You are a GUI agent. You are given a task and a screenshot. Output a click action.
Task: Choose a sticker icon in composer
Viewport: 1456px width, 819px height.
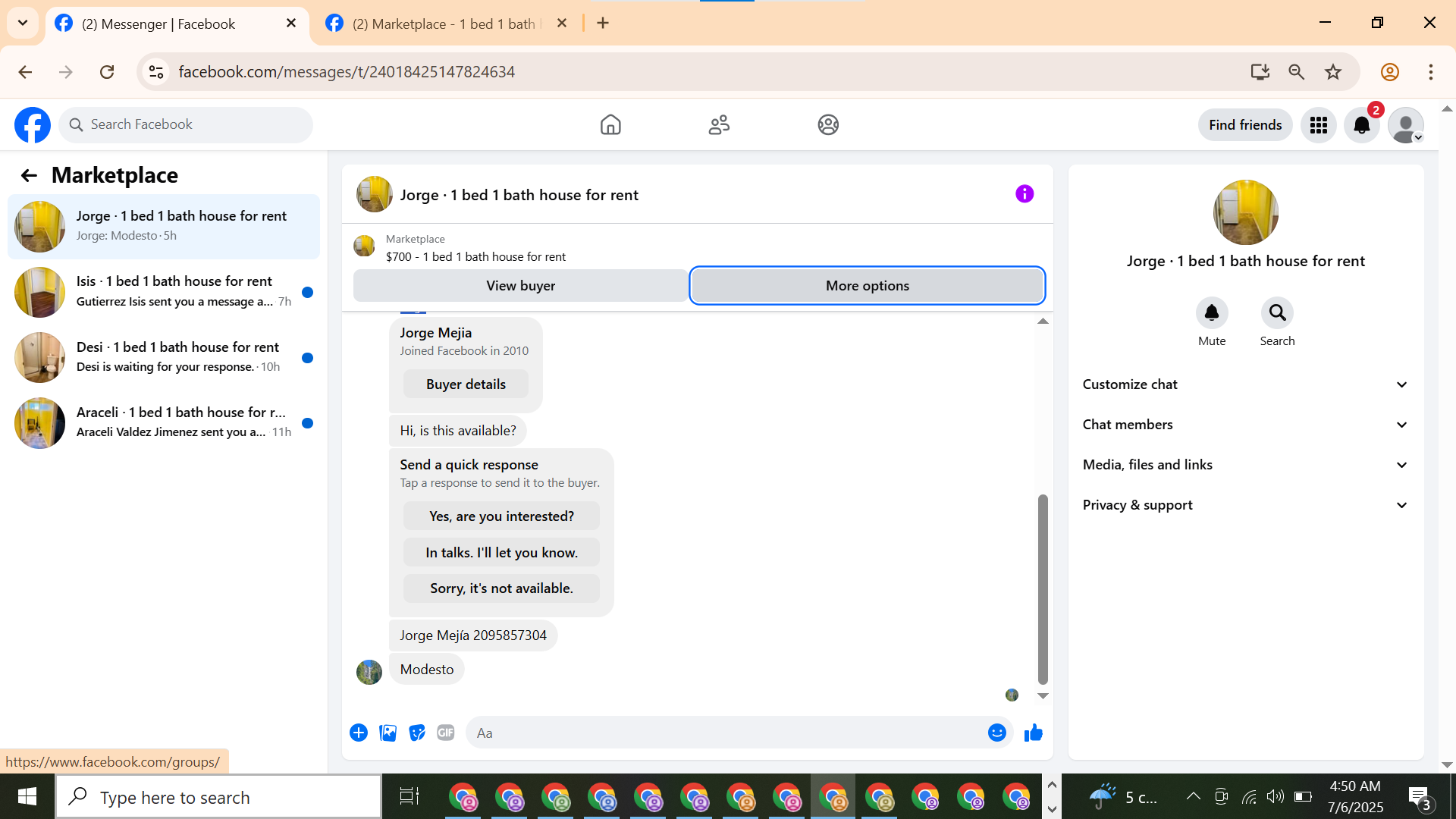point(416,733)
